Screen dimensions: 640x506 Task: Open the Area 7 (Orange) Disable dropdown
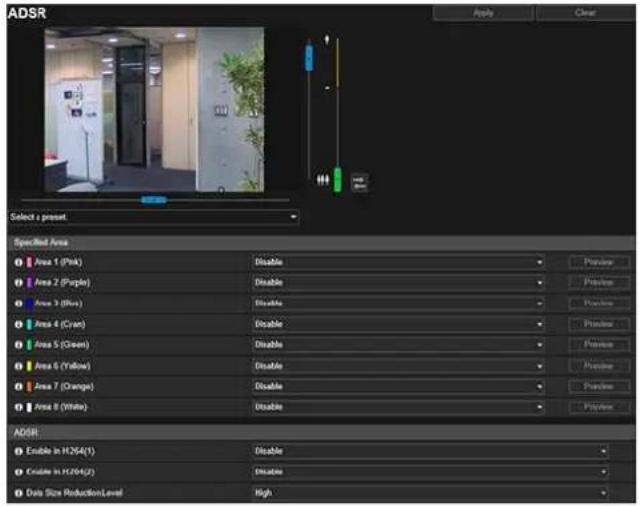(398, 386)
